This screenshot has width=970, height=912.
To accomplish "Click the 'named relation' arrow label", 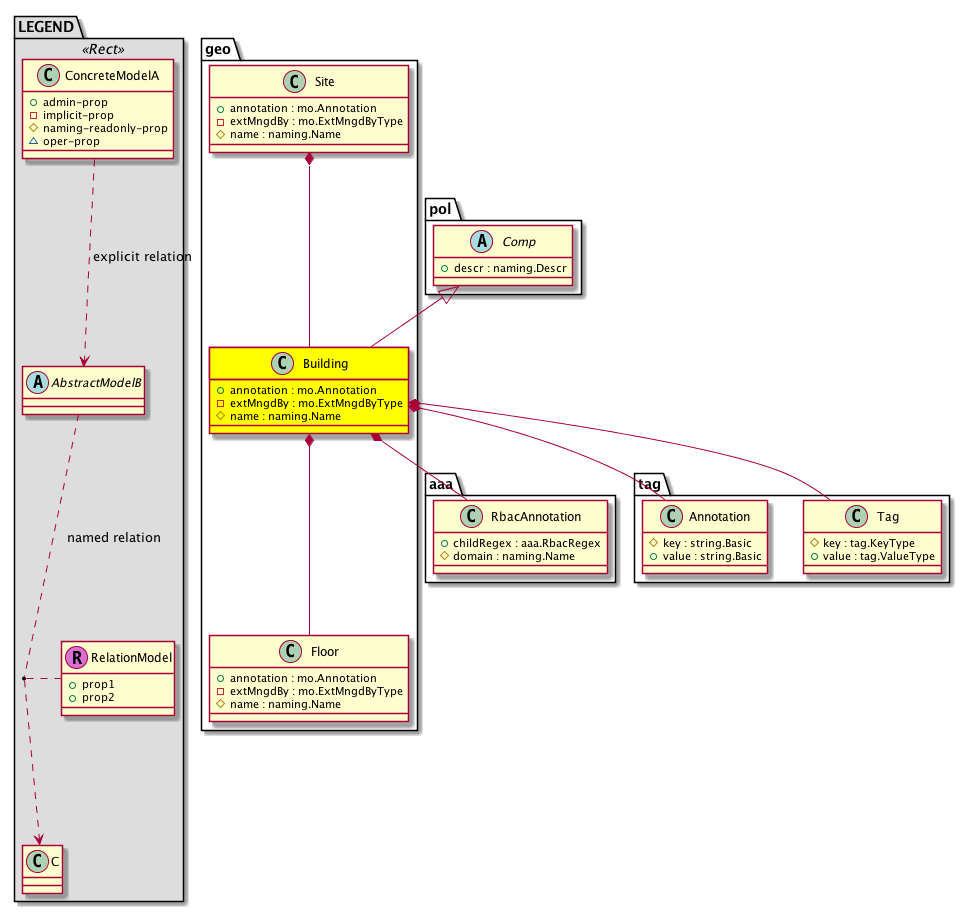I will tap(113, 538).
